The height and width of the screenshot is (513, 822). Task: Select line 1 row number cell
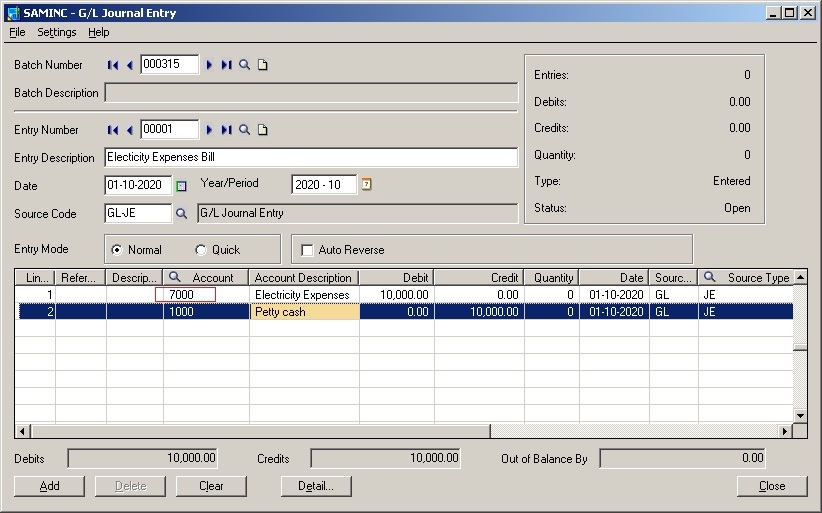pyautogui.click(x=35, y=295)
